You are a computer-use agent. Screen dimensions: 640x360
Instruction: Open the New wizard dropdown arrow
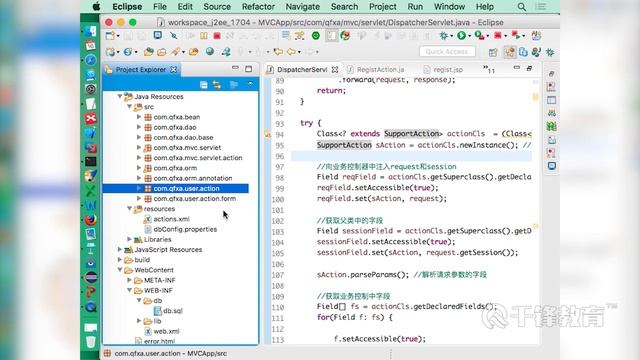[x=118, y=36]
